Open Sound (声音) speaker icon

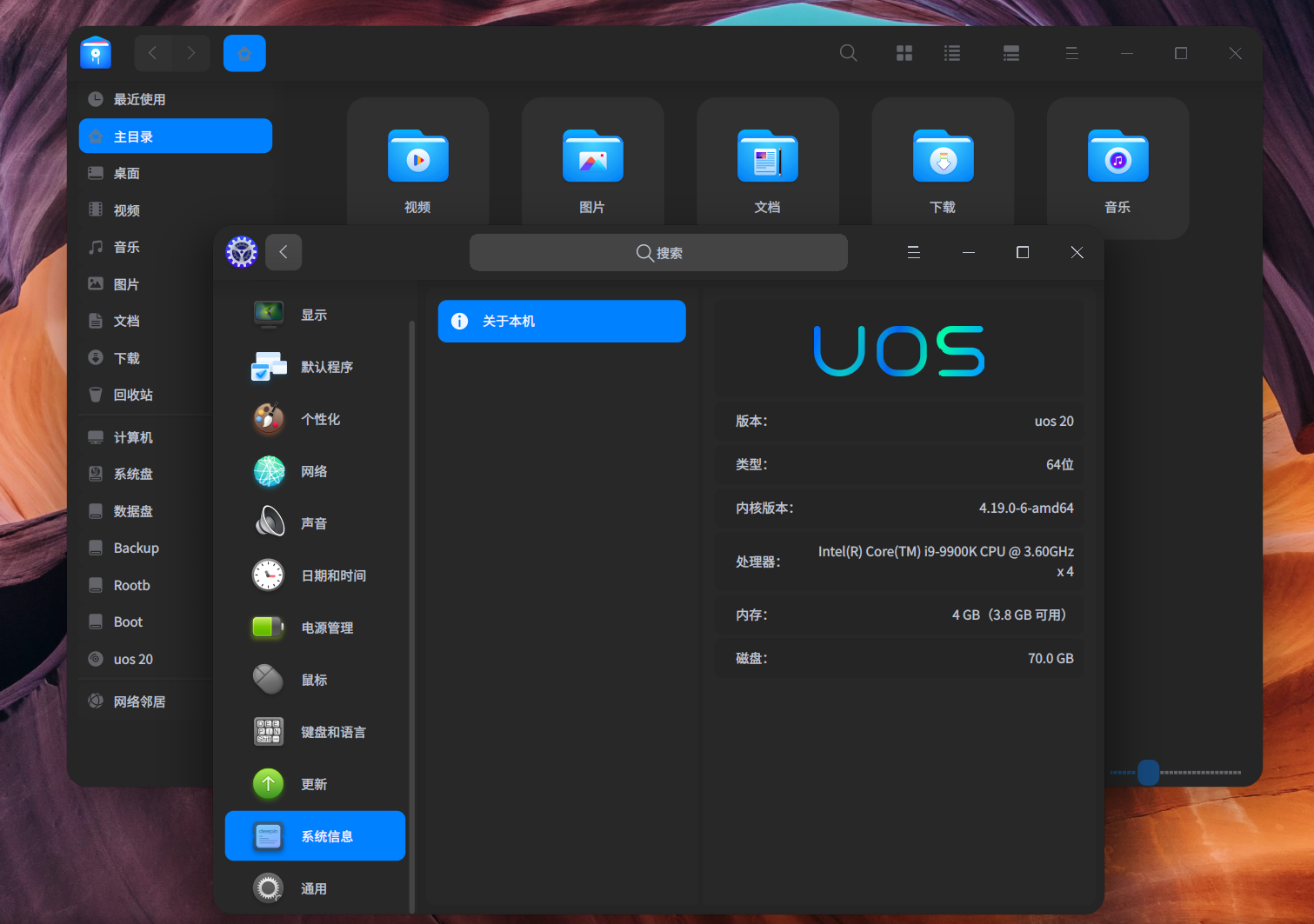point(269,523)
